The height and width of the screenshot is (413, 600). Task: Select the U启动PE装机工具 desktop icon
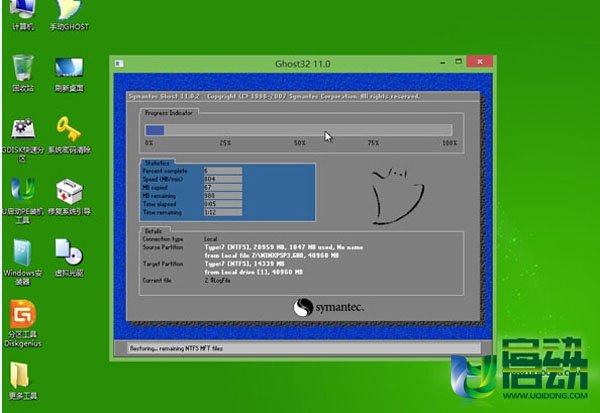[x=23, y=201]
